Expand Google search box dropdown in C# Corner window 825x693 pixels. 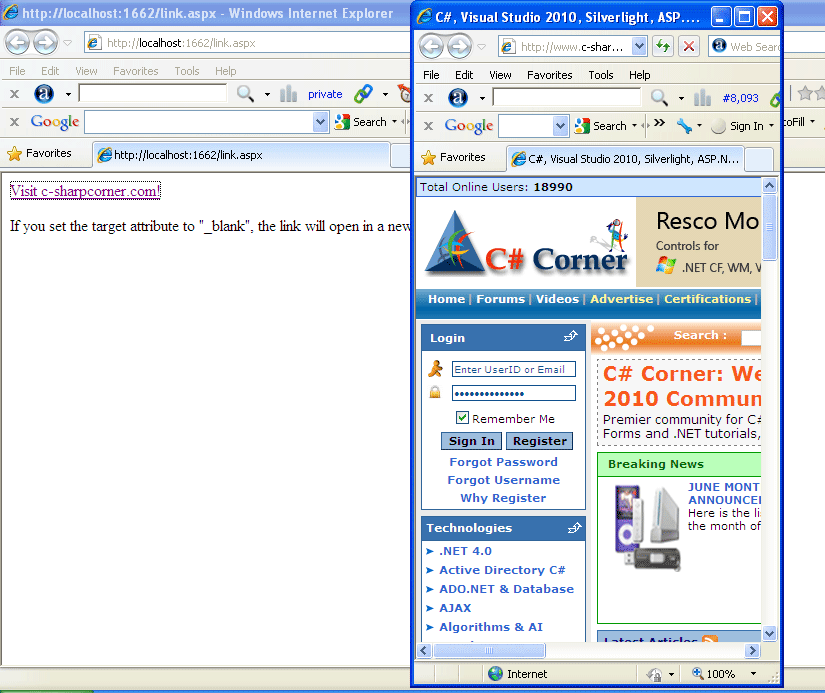pyautogui.click(x=560, y=126)
